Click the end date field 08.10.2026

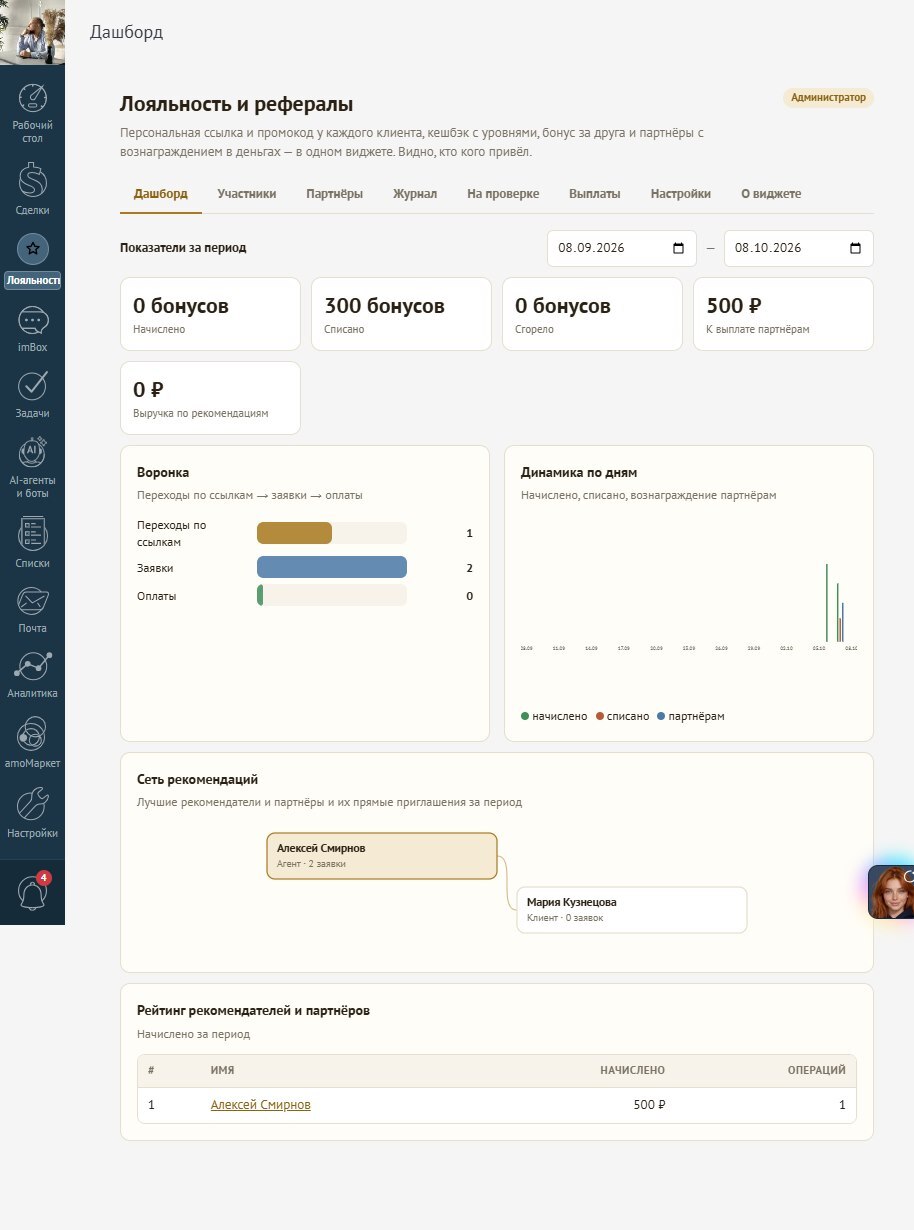[799, 249]
